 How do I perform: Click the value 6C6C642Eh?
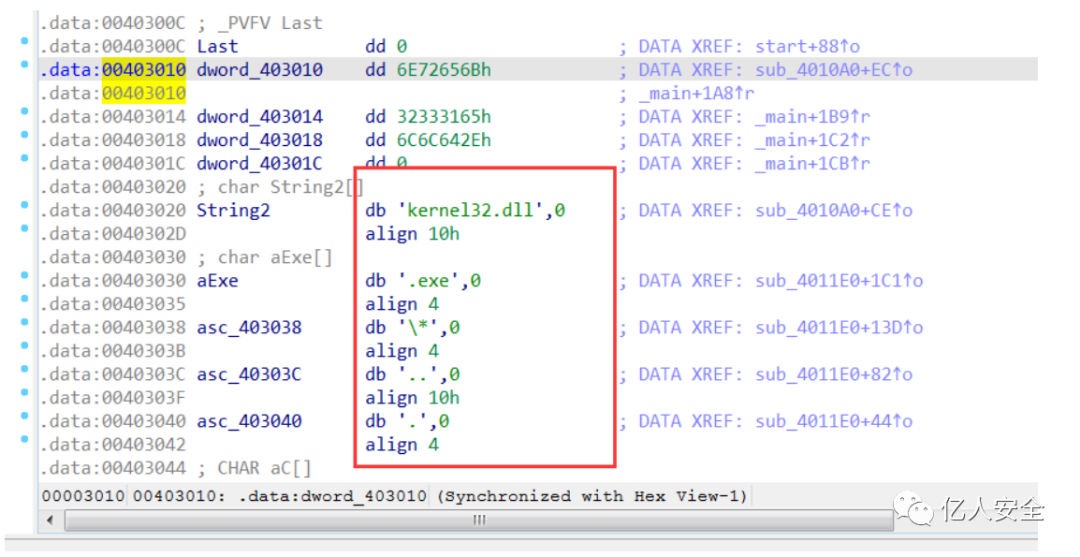(444, 140)
